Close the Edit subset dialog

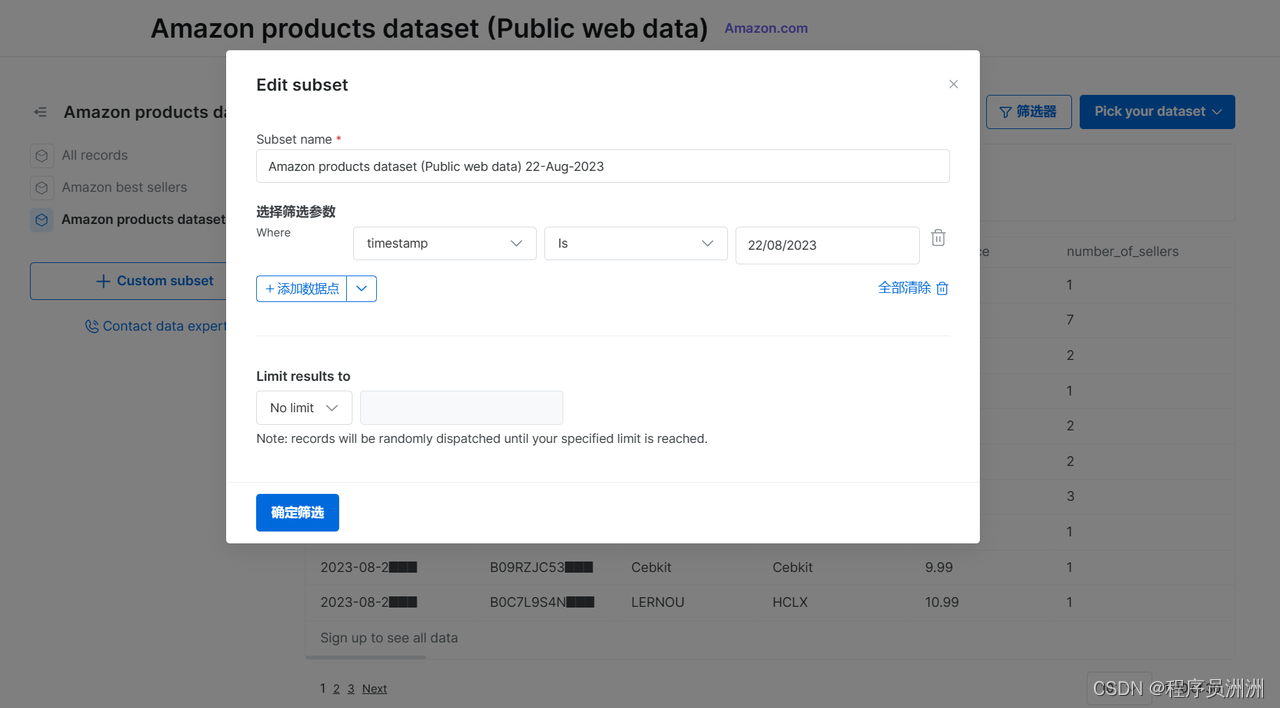[x=953, y=85]
